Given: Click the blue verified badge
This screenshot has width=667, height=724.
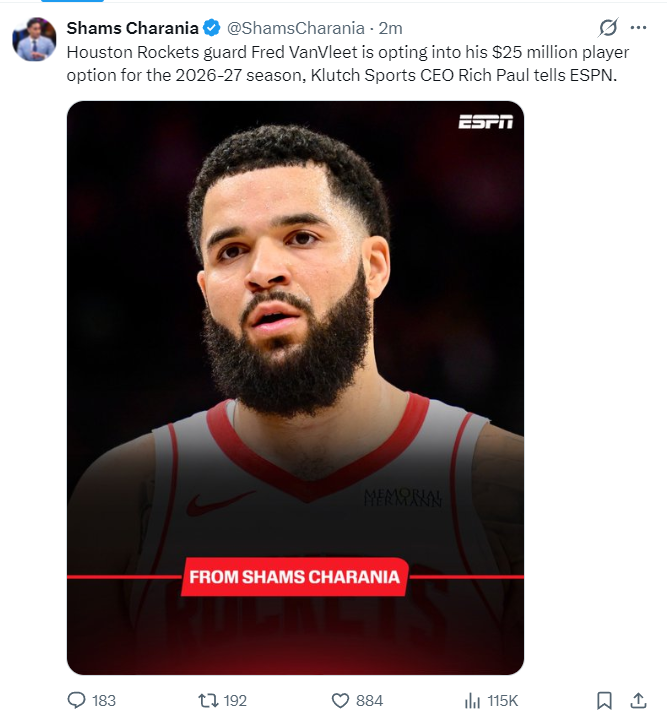Looking at the screenshot, I should coord(212,28).
